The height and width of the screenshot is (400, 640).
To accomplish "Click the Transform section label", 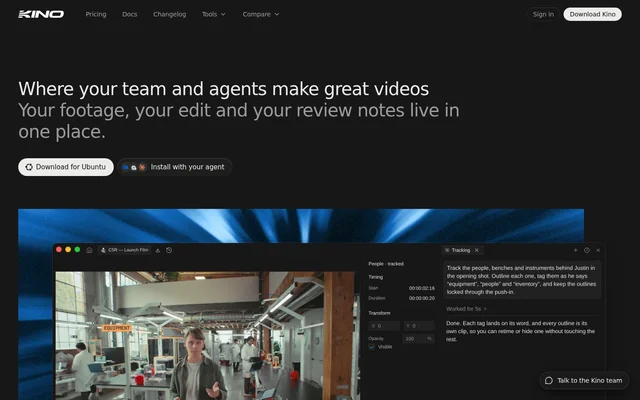I will pos(379,313).
